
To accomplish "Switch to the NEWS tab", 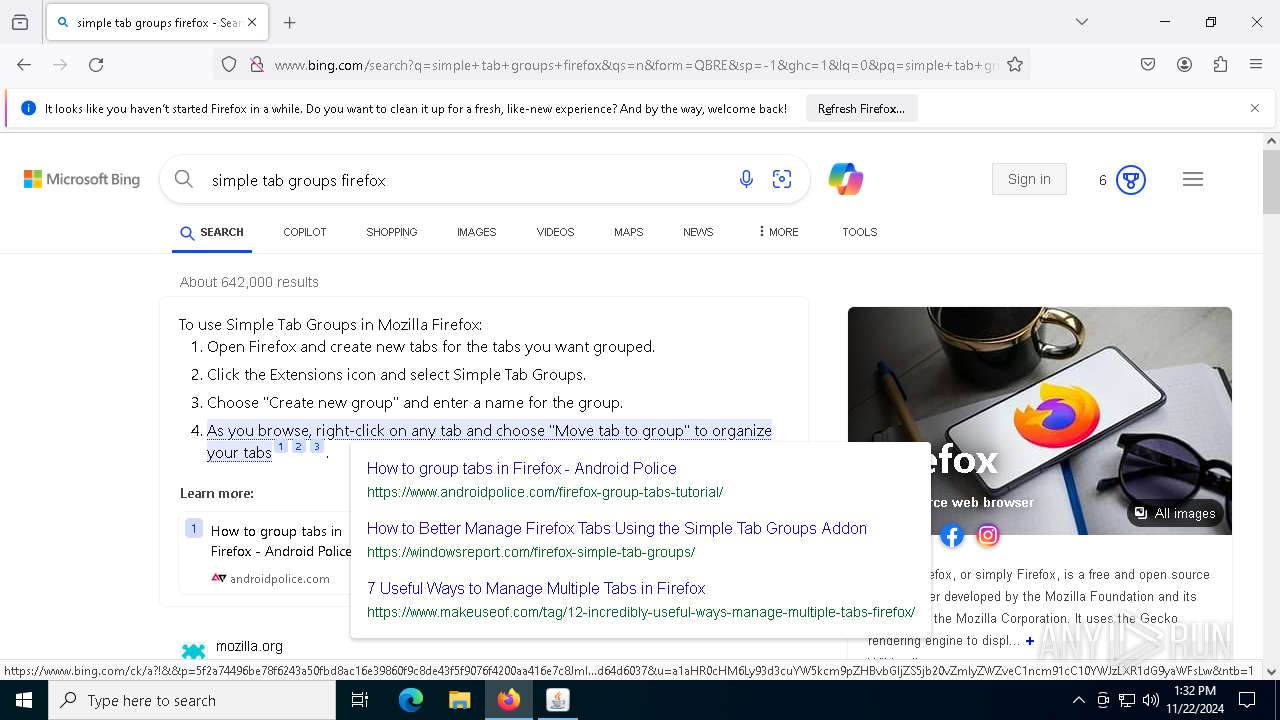I will pyautogui.click(x=698, y=232).
